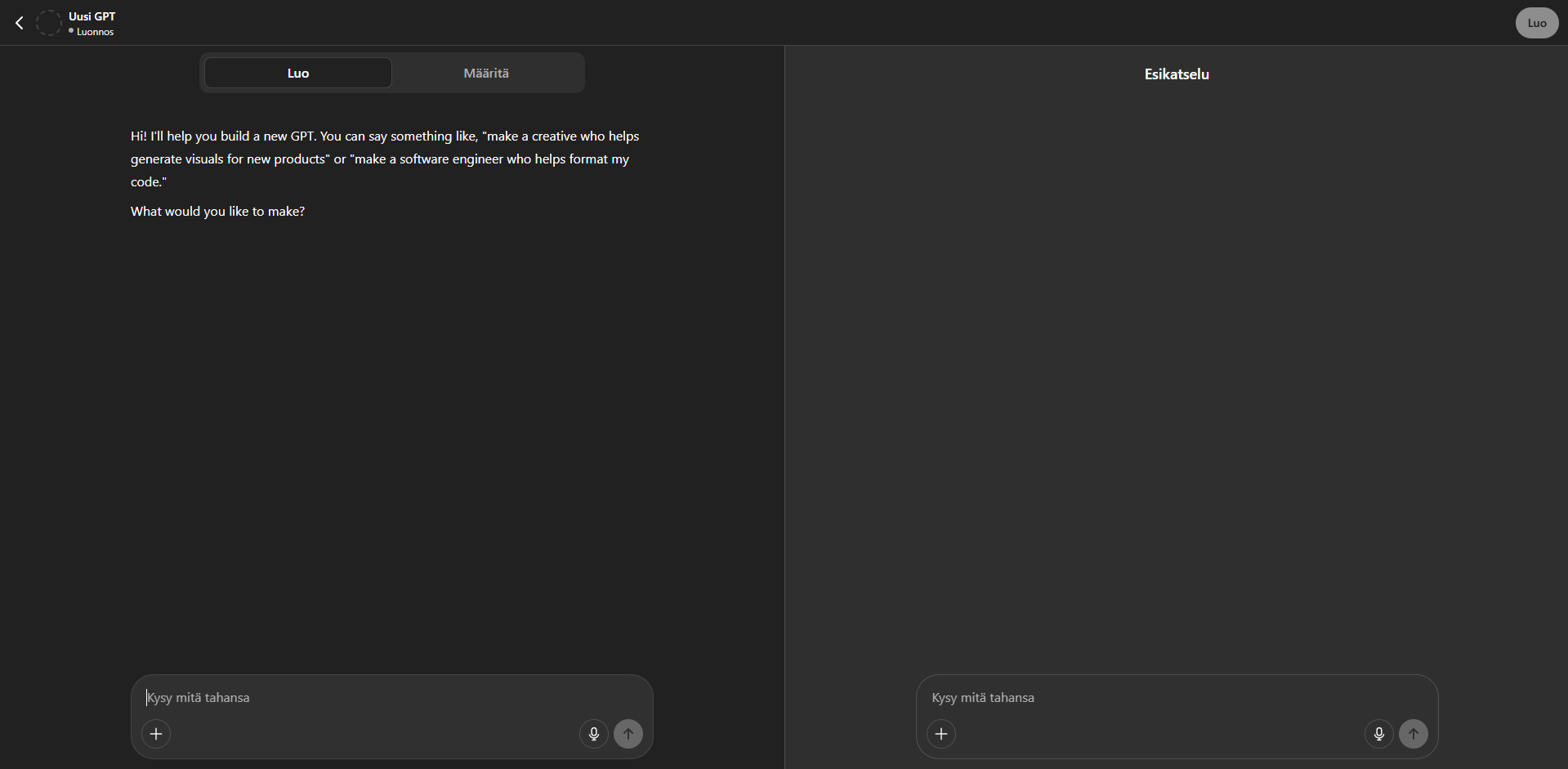1568x769 pixels.
Task: Switch to the Määritä tab
Action: [486, 73]
